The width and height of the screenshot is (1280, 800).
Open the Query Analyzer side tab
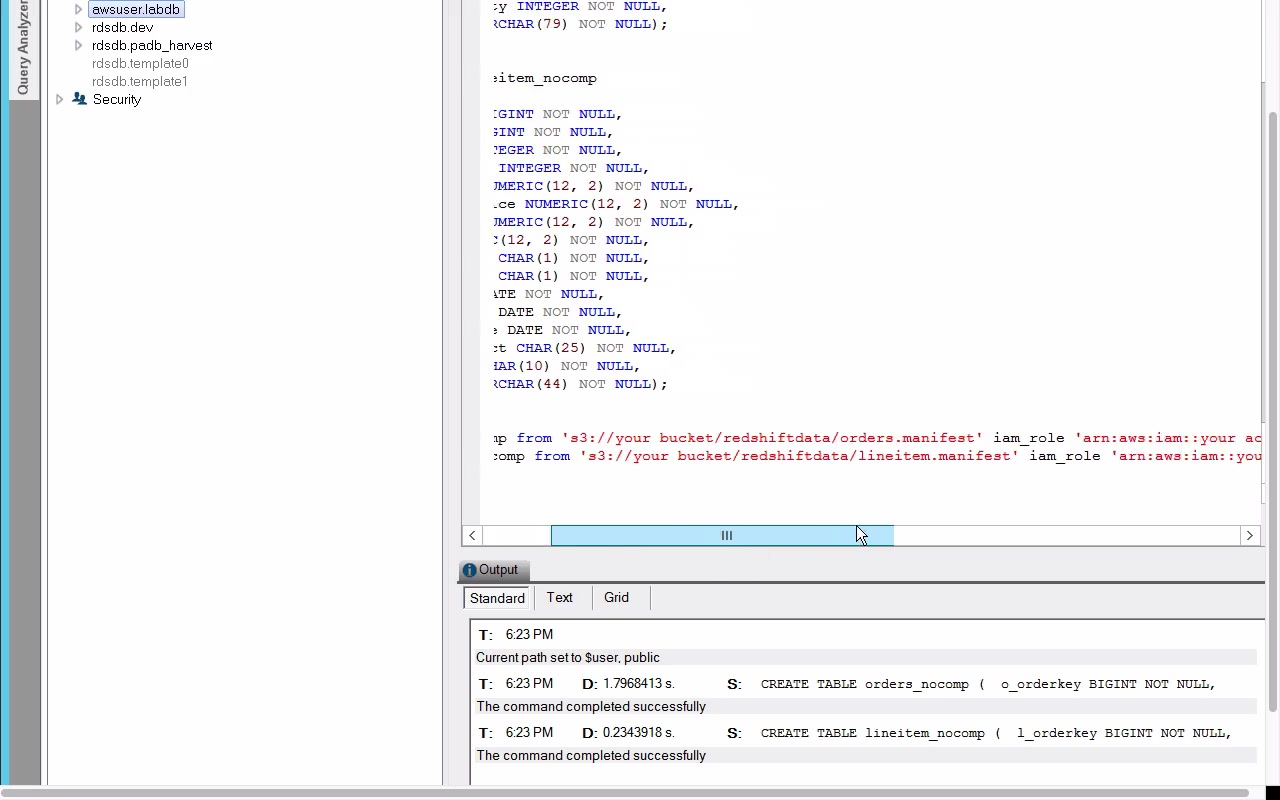(x=22, y=48)
